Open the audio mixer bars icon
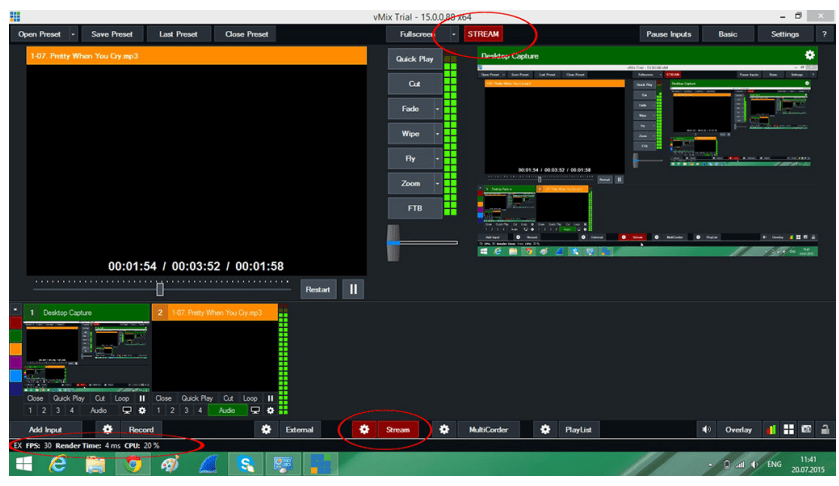Screen dimensions: 839x486 pos(771,429)
